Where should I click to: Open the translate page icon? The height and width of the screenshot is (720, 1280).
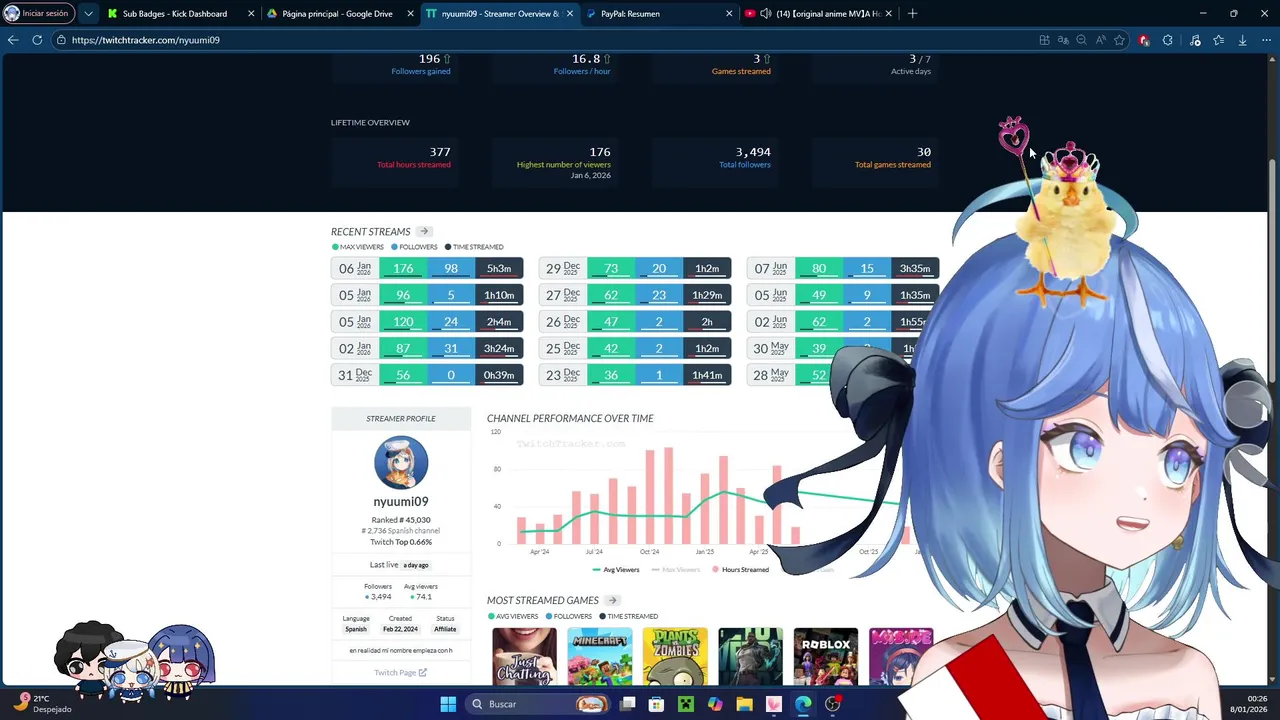tap(1063, 40)
